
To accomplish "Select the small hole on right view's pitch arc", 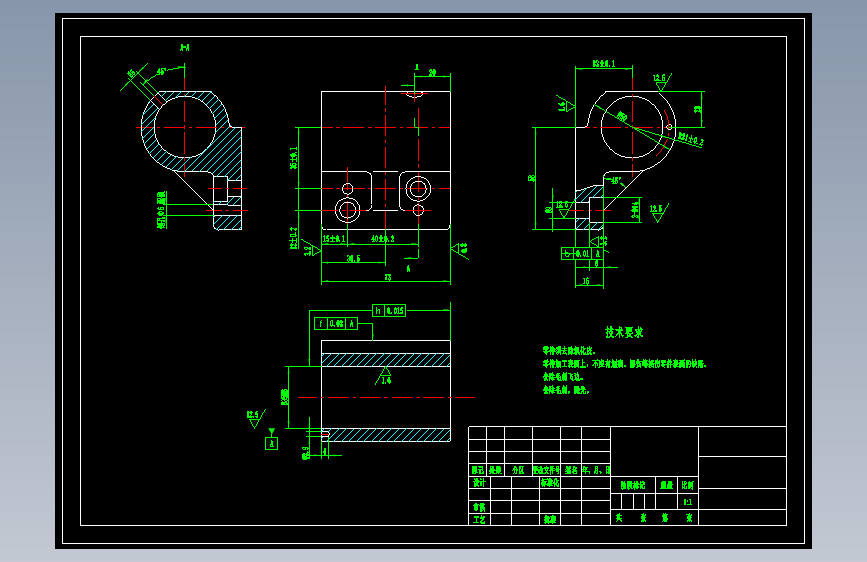I will click(x=669, y=127).
